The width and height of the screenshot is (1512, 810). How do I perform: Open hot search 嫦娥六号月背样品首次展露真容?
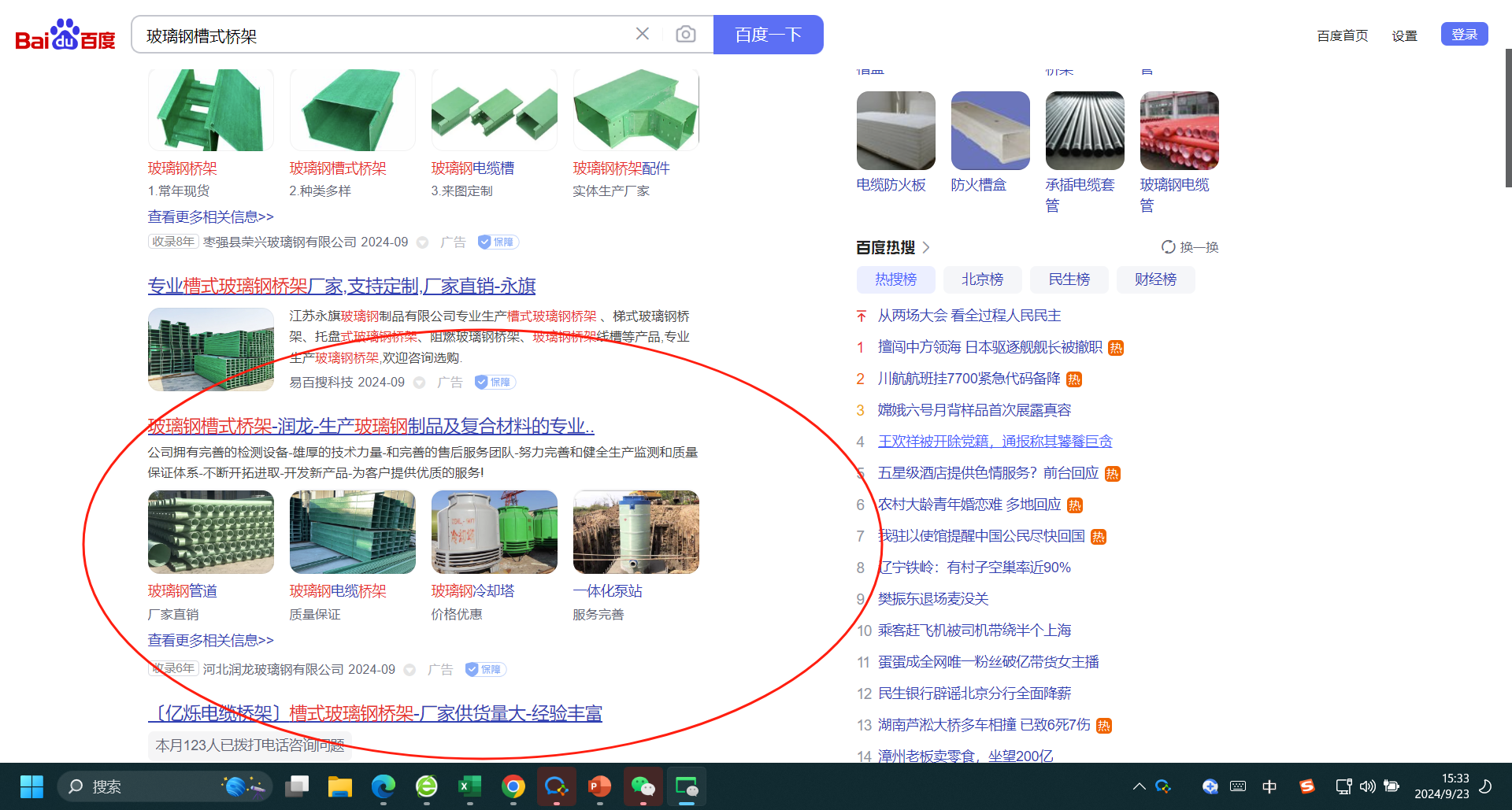pos(975,410)
